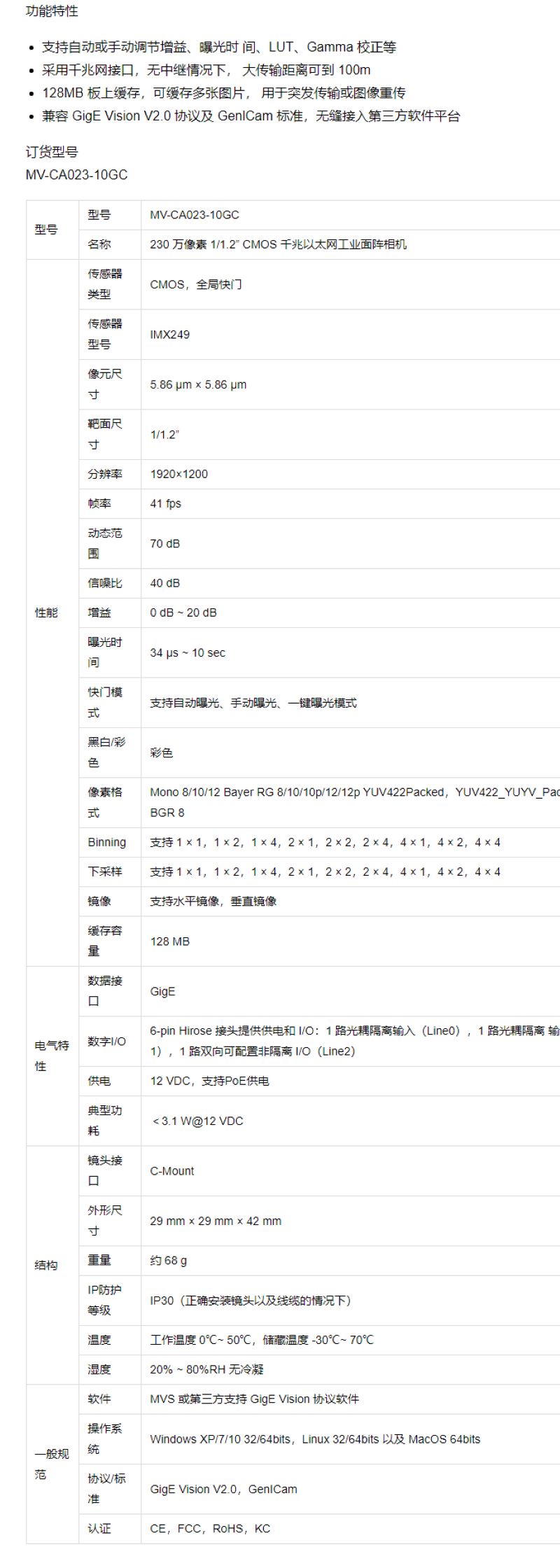Screen dimensions: 560x1568
Task: Click the value 彩色
Action: (161, 752)
